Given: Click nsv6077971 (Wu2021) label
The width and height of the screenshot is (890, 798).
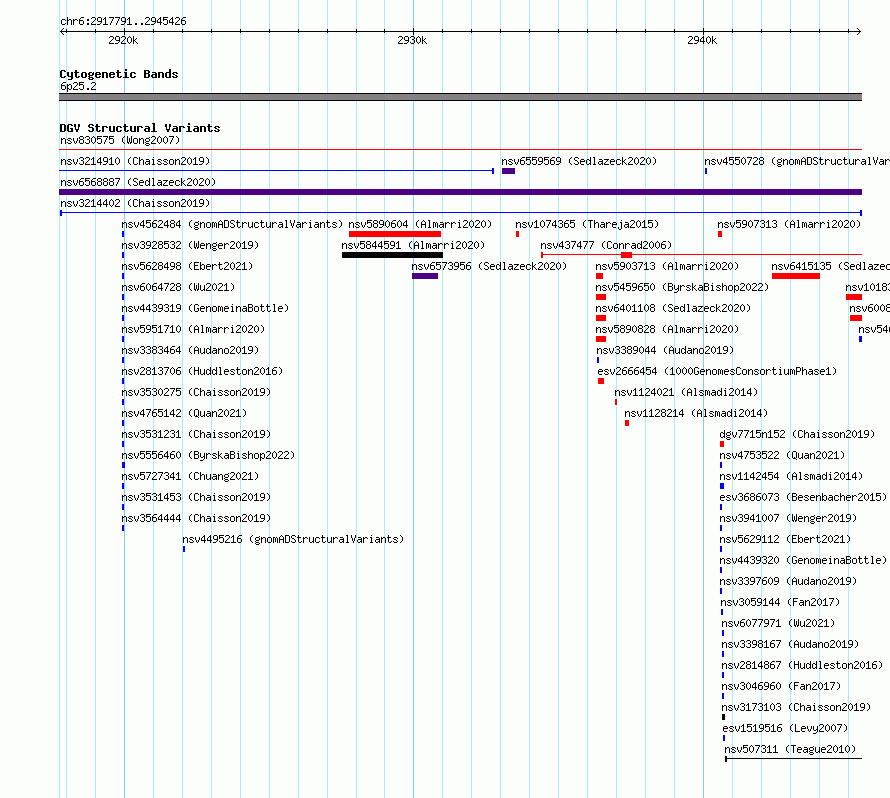Looking at the screenshot, I should coord(778,623).
